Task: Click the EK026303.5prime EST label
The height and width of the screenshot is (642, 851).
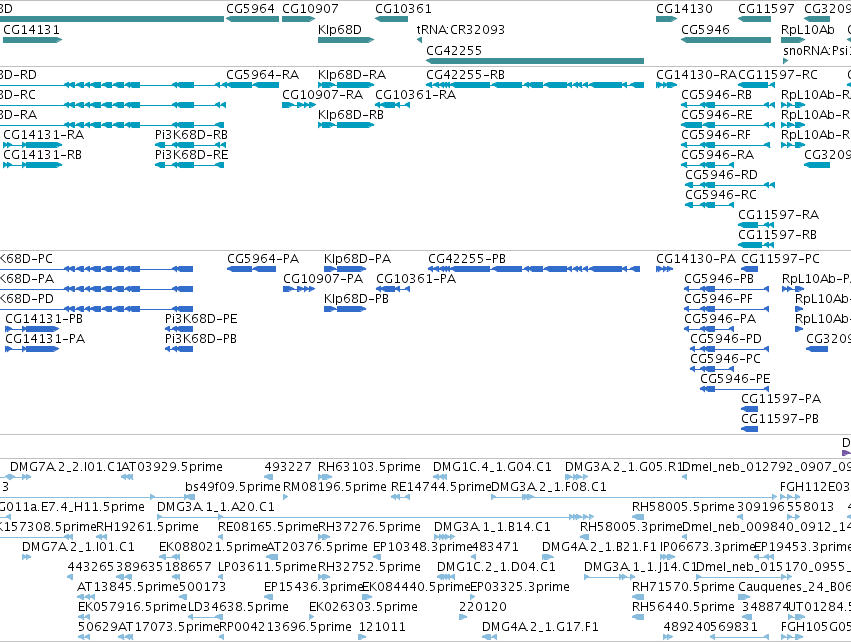Action: click(x=363, y=607)
